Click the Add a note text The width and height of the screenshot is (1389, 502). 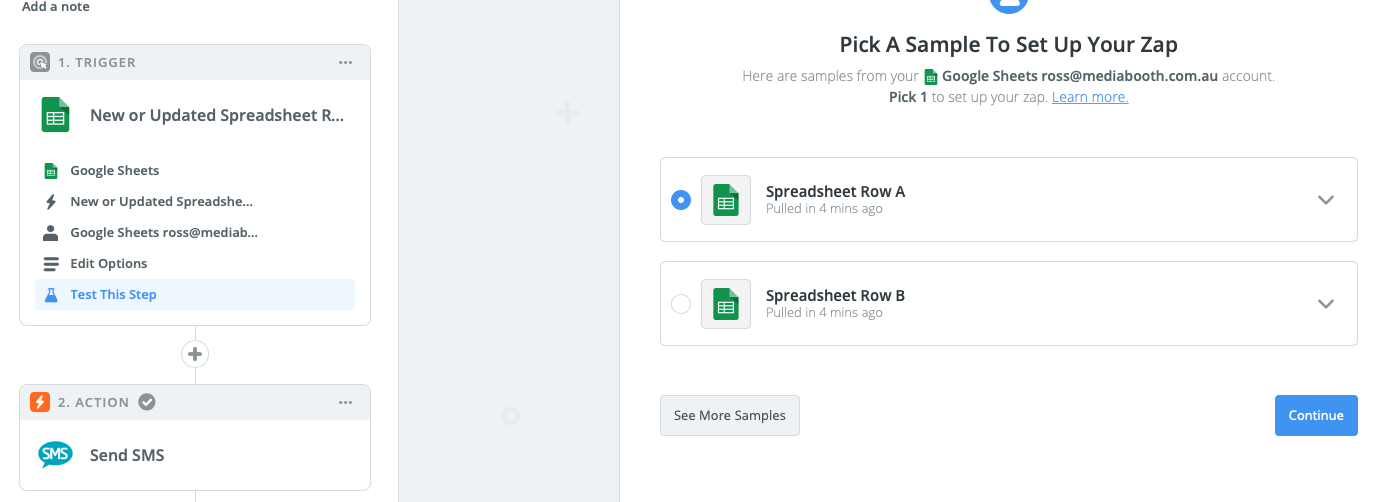(56, 7)
